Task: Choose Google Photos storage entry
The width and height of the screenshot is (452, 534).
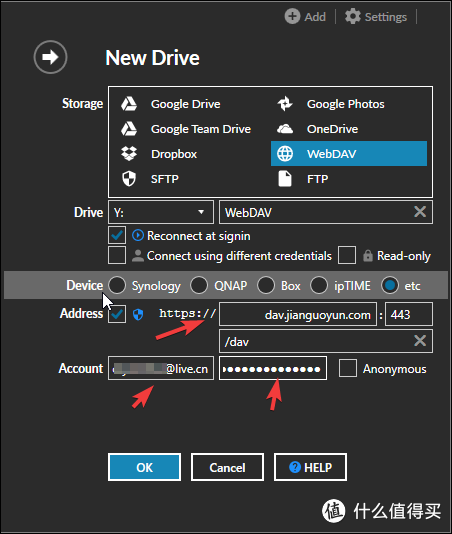Action: click(x=349, y=104)
